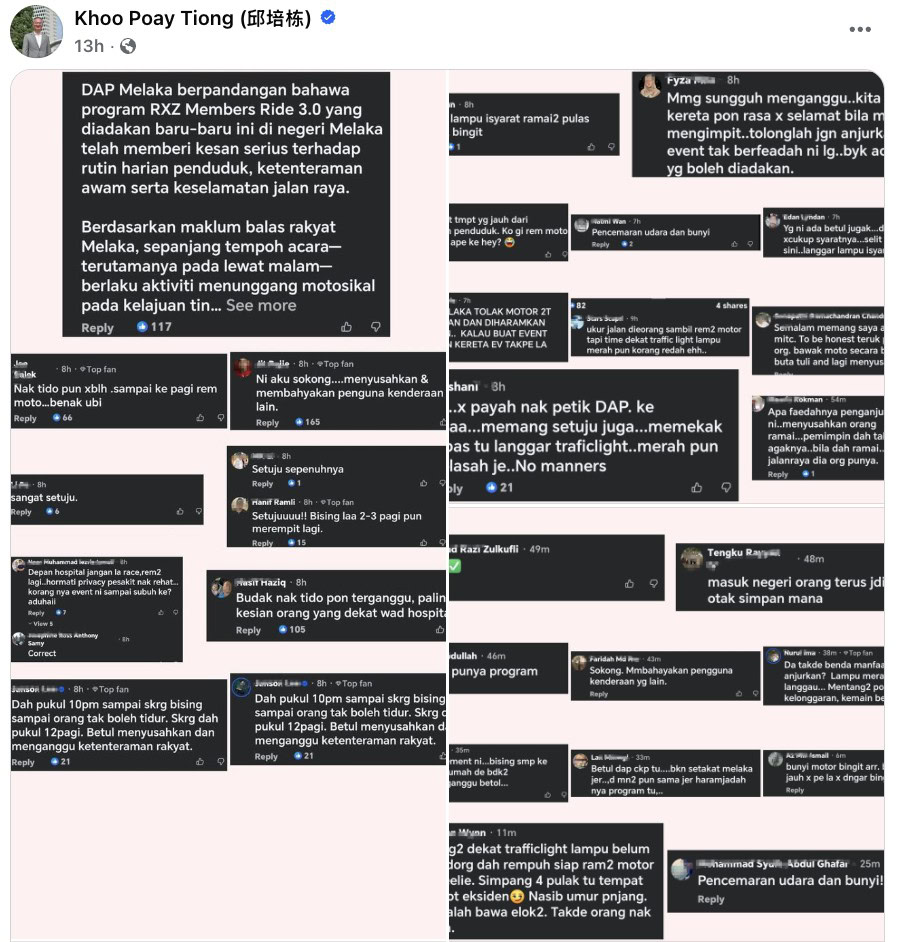
Task: Open the post options three-dot menu
Action: [860, 30]
